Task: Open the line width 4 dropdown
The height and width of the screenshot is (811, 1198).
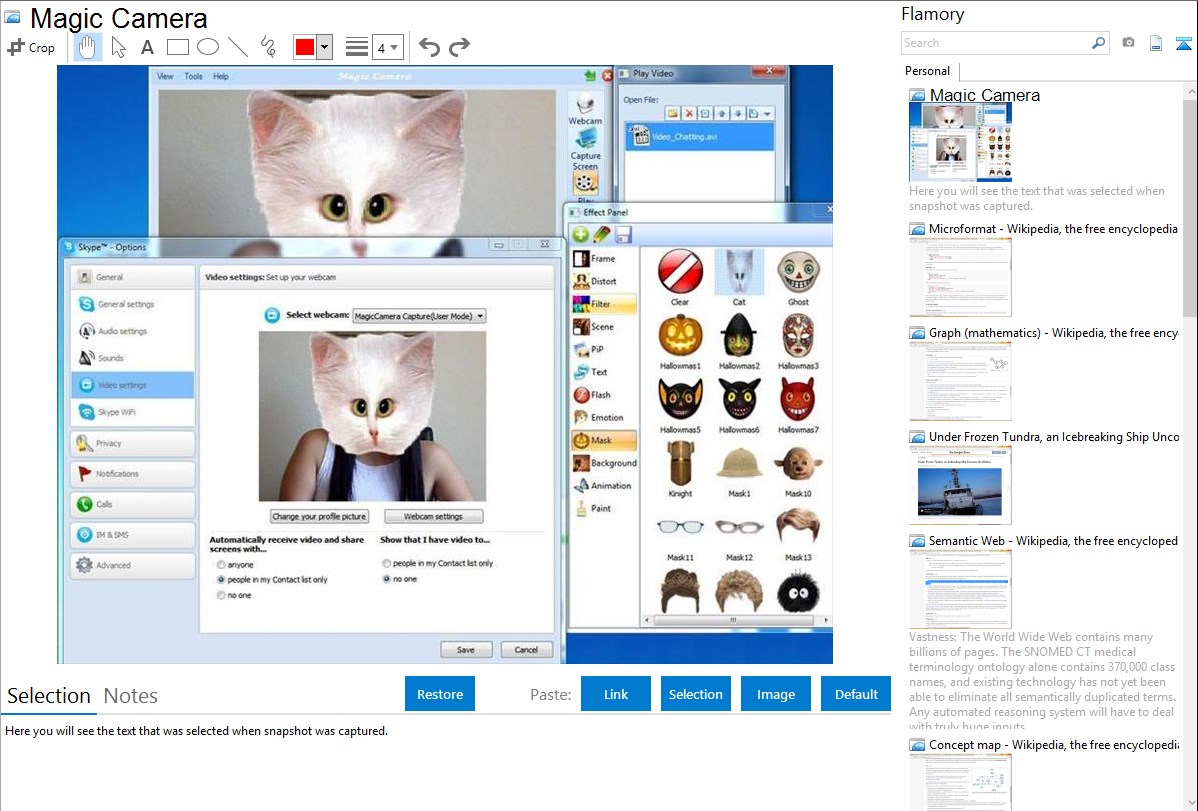Action: [387, 47]
